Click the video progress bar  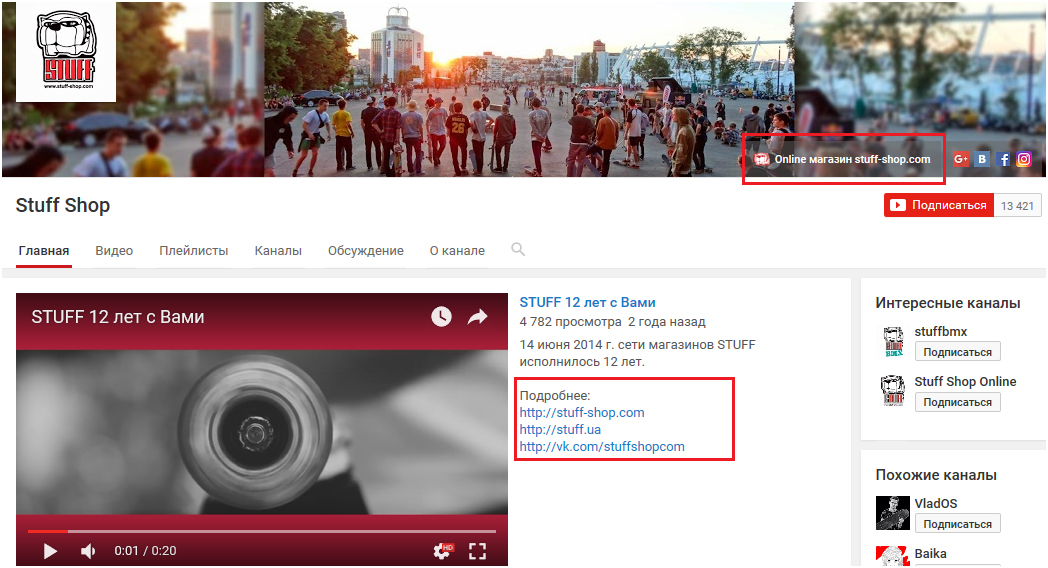tap(262, 531)
